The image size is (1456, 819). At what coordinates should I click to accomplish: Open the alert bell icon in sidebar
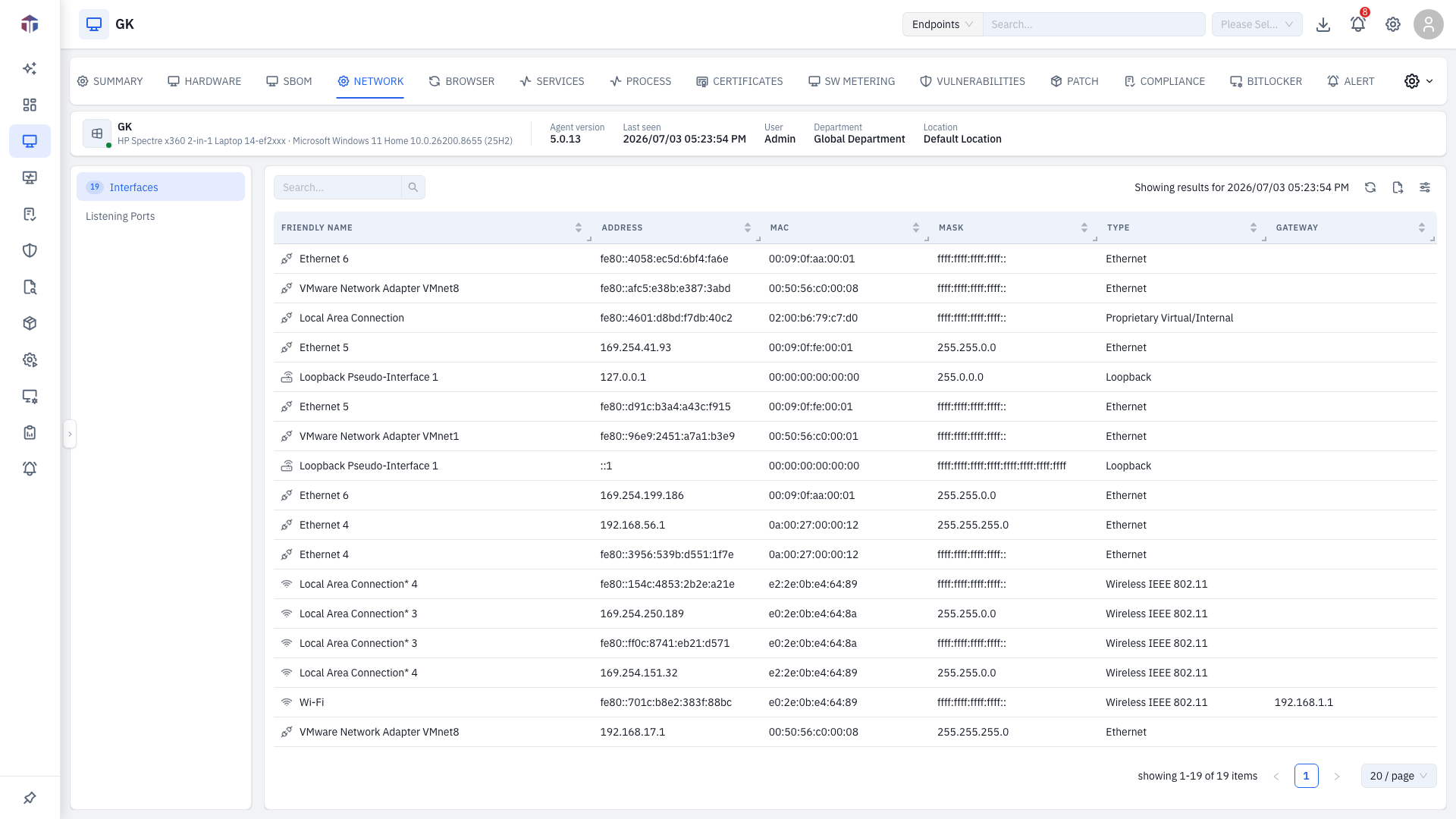(x=30, y=469)
